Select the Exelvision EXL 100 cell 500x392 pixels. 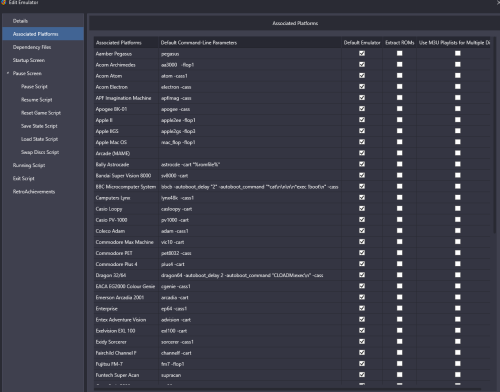126,331
